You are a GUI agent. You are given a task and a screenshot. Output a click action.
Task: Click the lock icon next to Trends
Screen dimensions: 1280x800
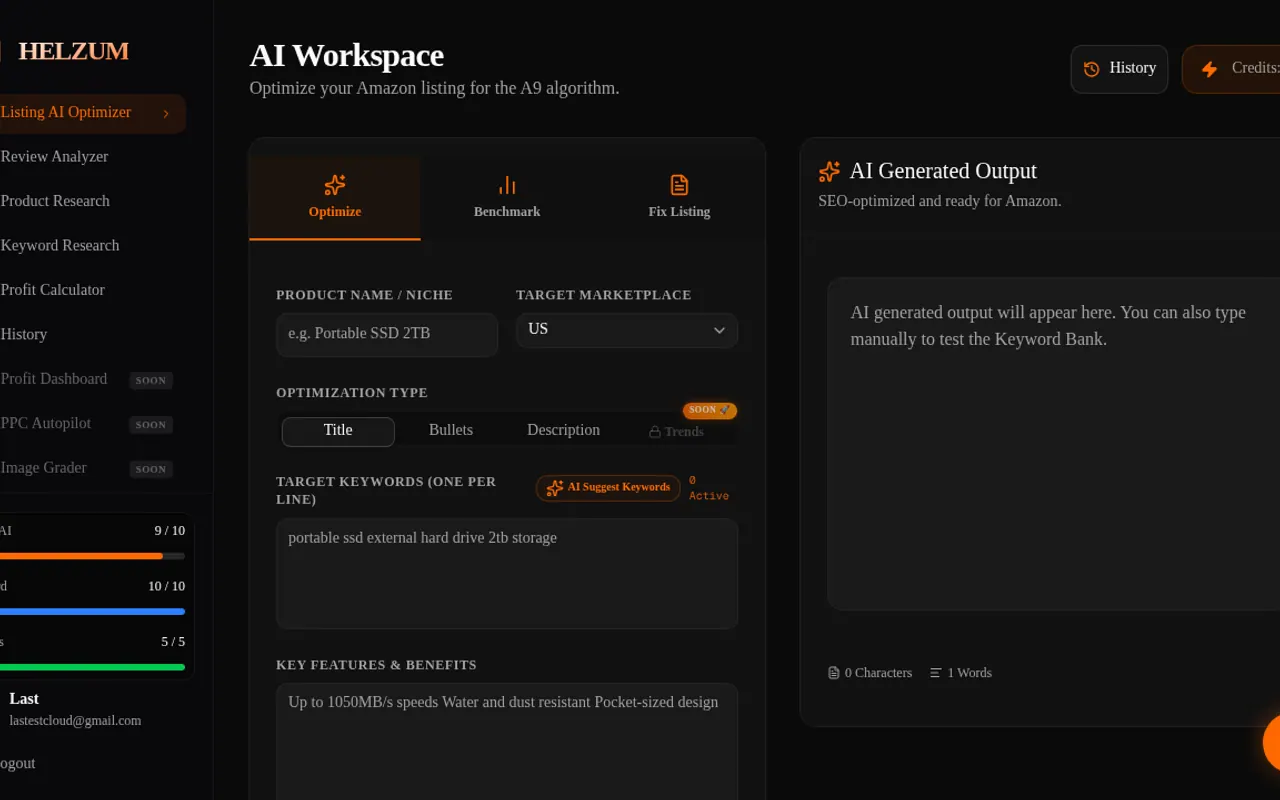[x=655, y=432]
